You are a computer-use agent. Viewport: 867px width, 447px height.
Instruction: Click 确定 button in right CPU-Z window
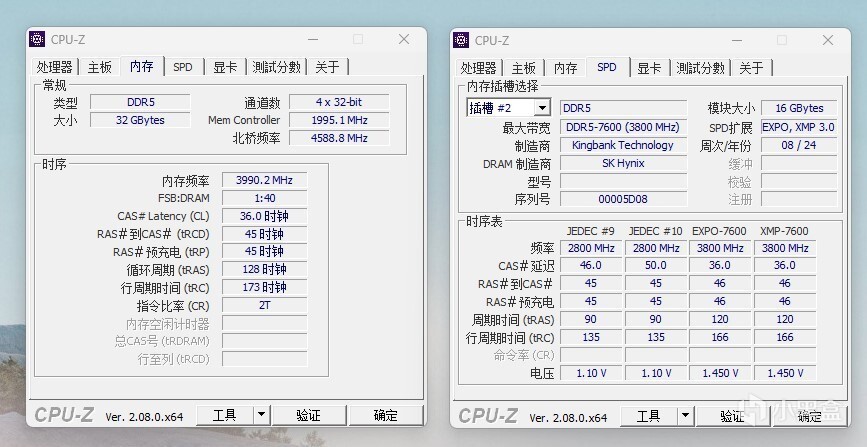point(810,416)
